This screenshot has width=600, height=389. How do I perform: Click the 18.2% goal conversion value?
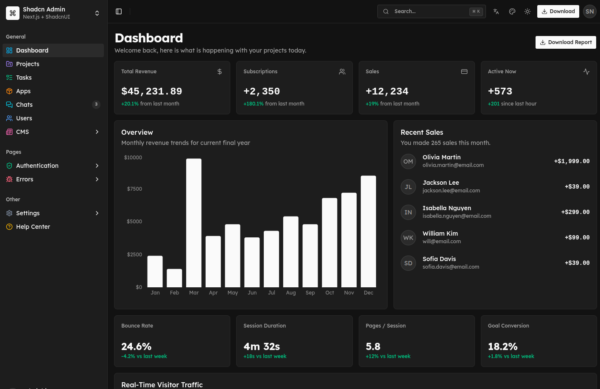click(x=502, y=347)
